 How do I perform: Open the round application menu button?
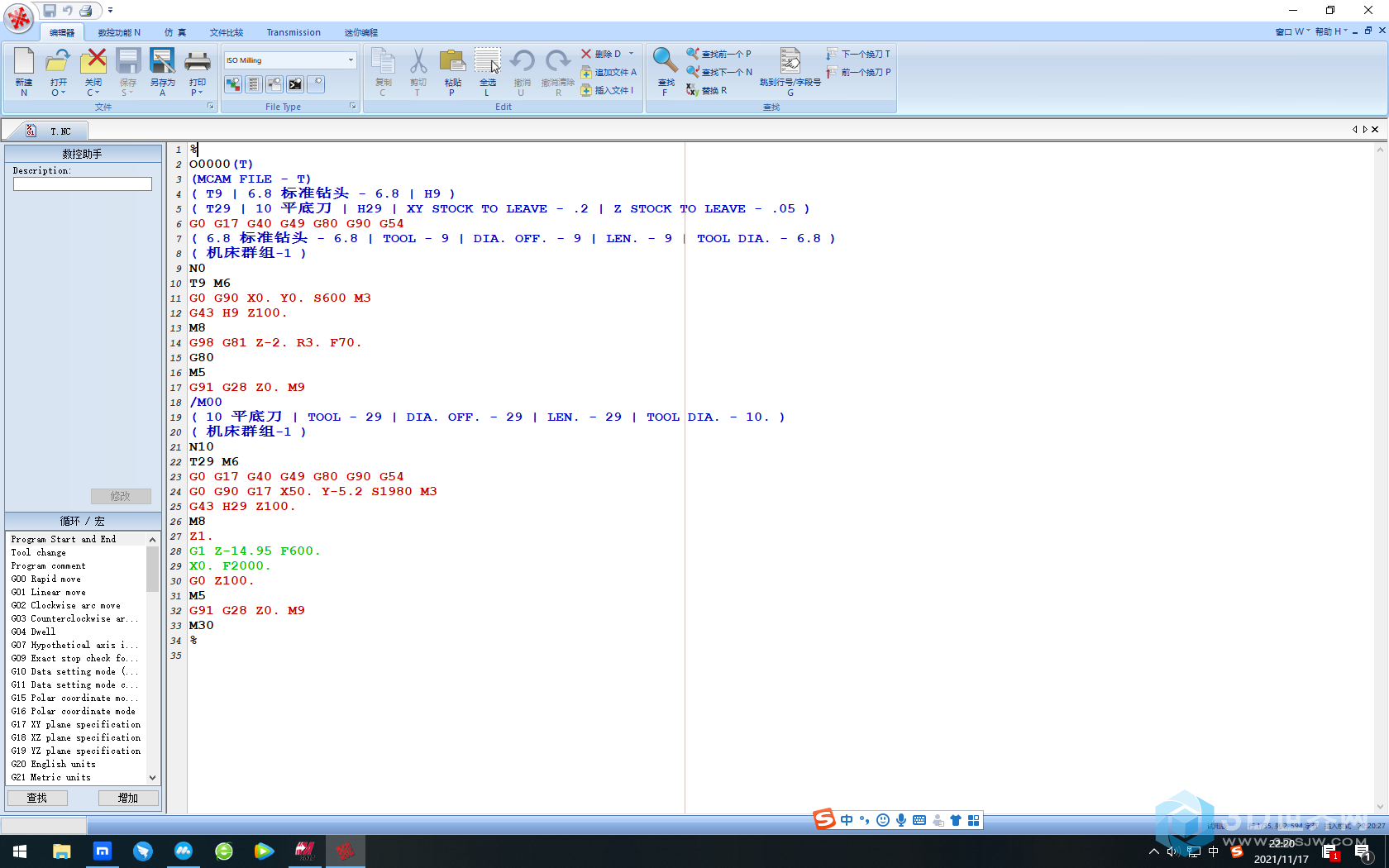[x=18, y=17]
